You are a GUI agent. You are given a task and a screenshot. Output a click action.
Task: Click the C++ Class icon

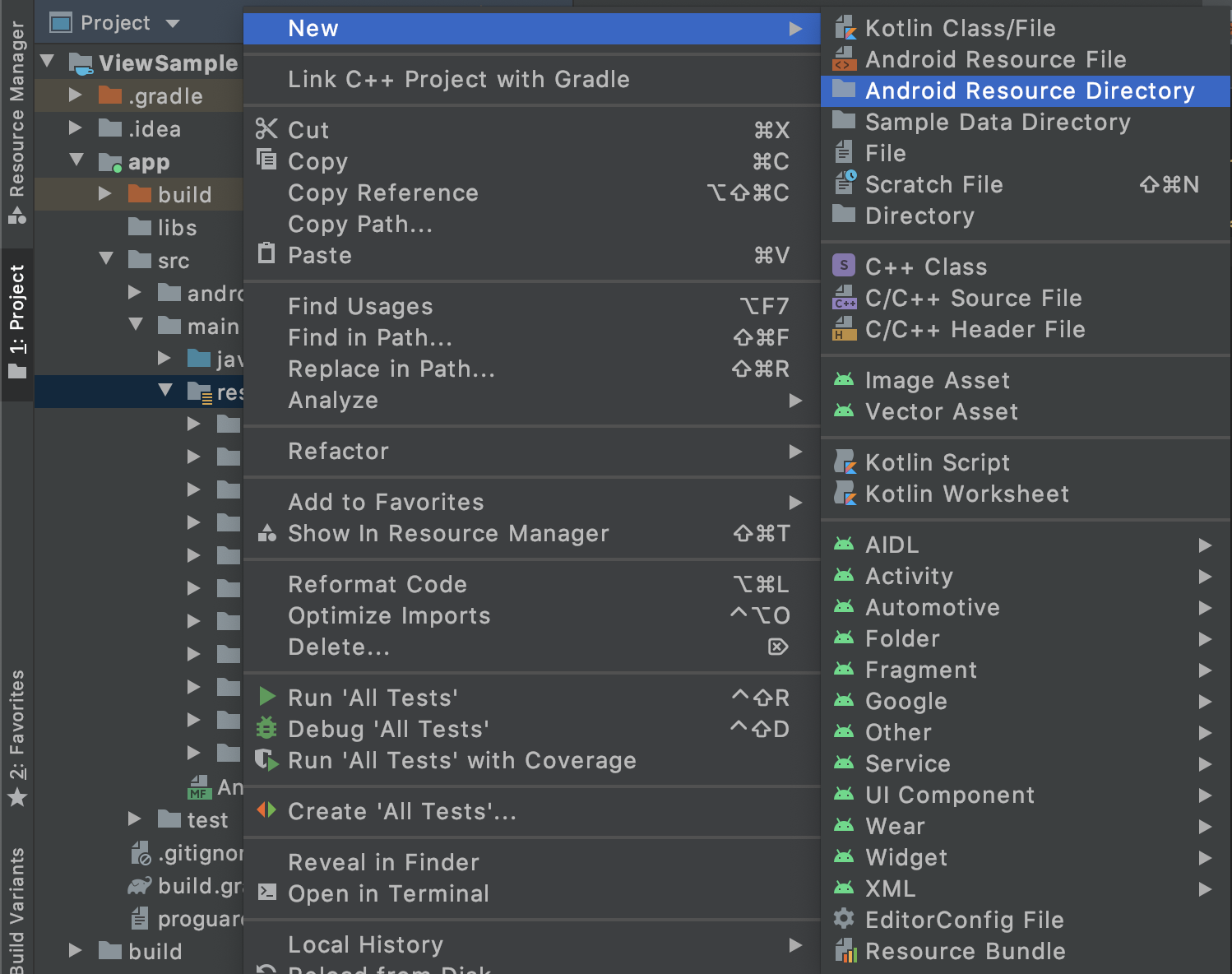click(x=844, y=265)
